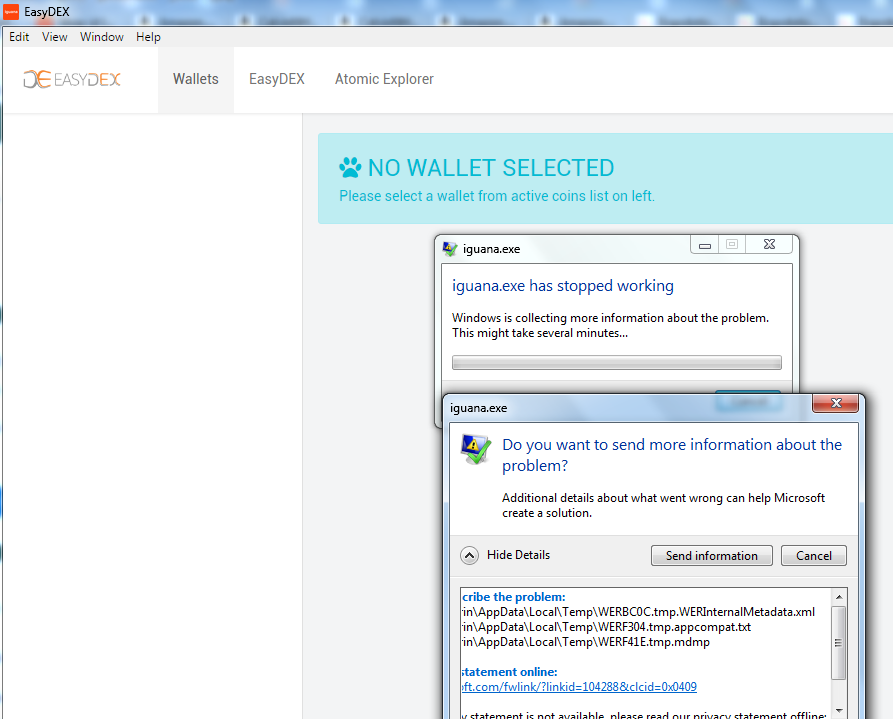Viewport: 893px width, 719px height.
Task: Click 'Do you want to send more information' heading
Action: [672, 455]
